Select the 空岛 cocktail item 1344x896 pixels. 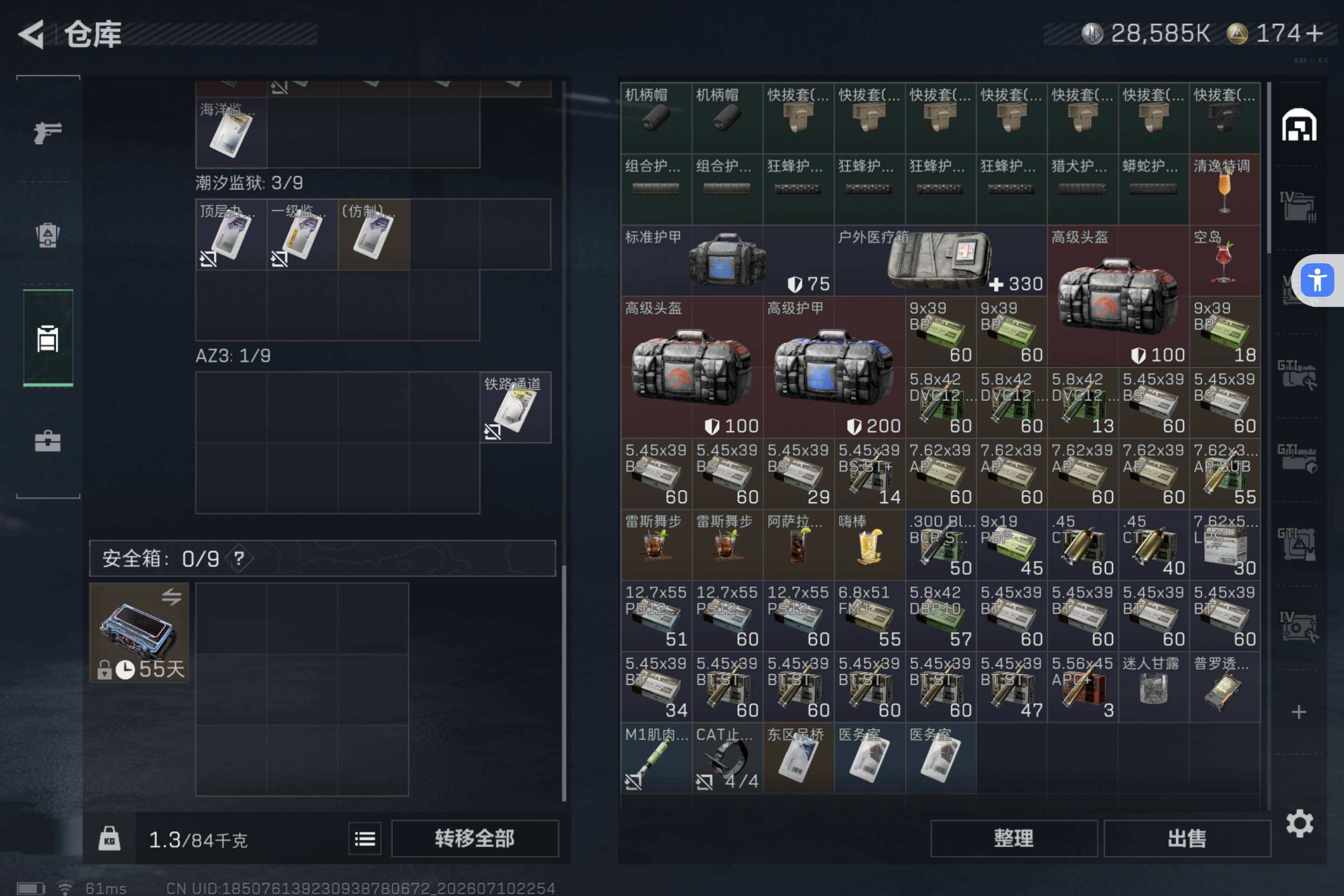pos(1225,260)
